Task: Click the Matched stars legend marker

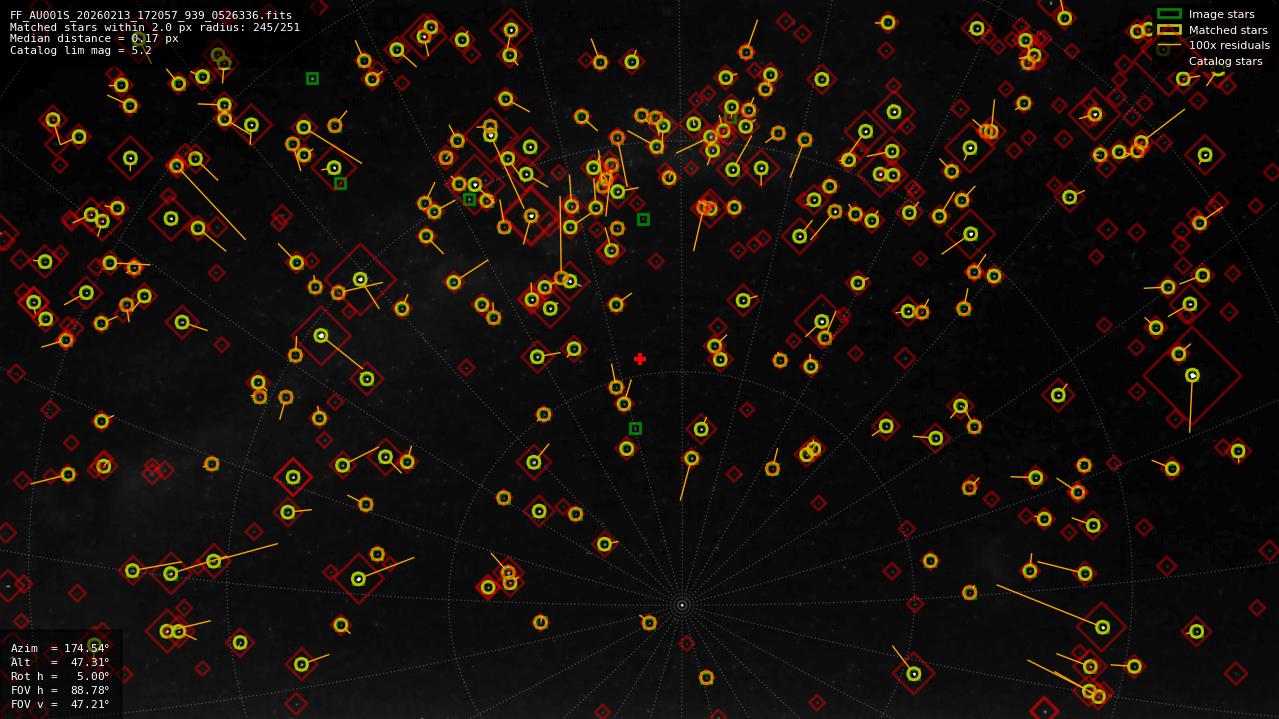Action: pyautogui.click(x=1167, y=30)
